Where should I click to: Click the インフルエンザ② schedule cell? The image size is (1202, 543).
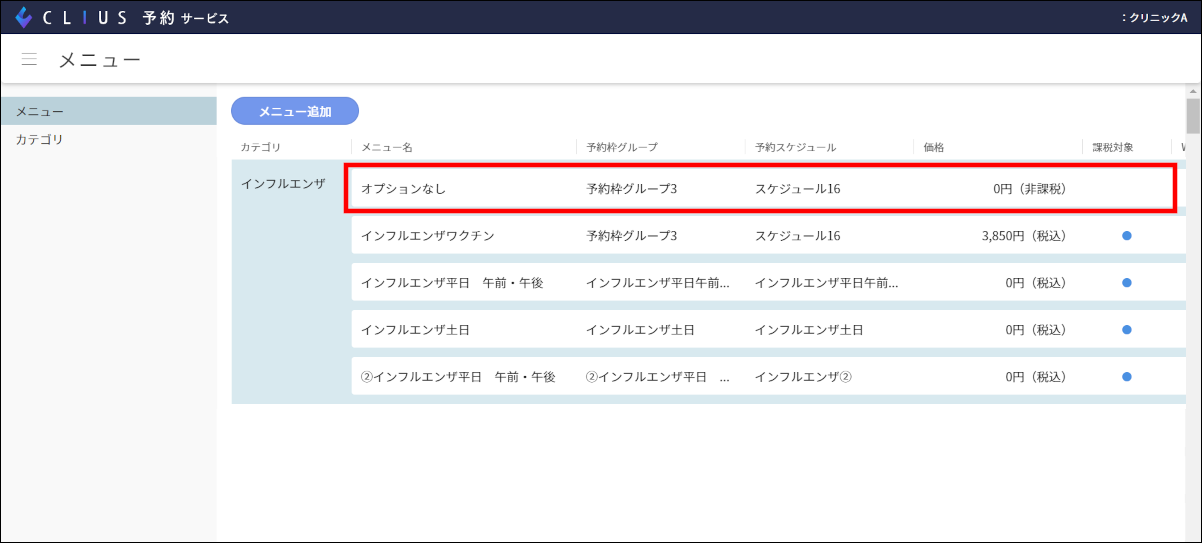pyautogui.click(x=803, y=377)
